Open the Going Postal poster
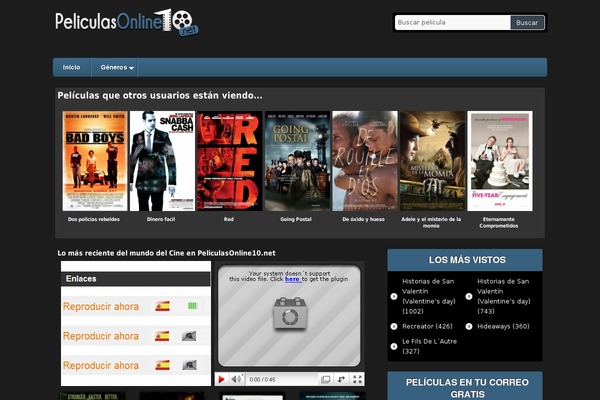Screen dimensions: 600x400 297,161
